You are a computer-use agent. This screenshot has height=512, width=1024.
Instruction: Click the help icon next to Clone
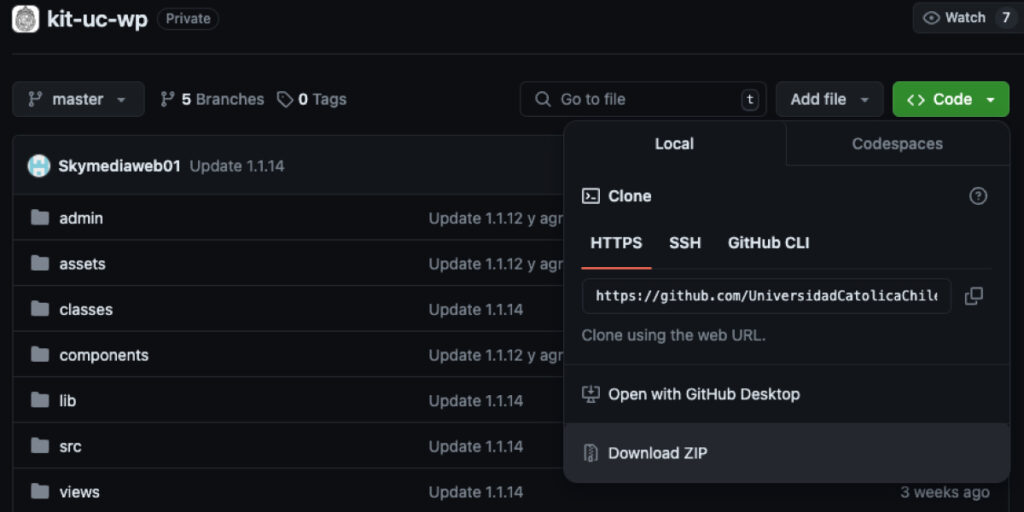click(x=978, y=196)
